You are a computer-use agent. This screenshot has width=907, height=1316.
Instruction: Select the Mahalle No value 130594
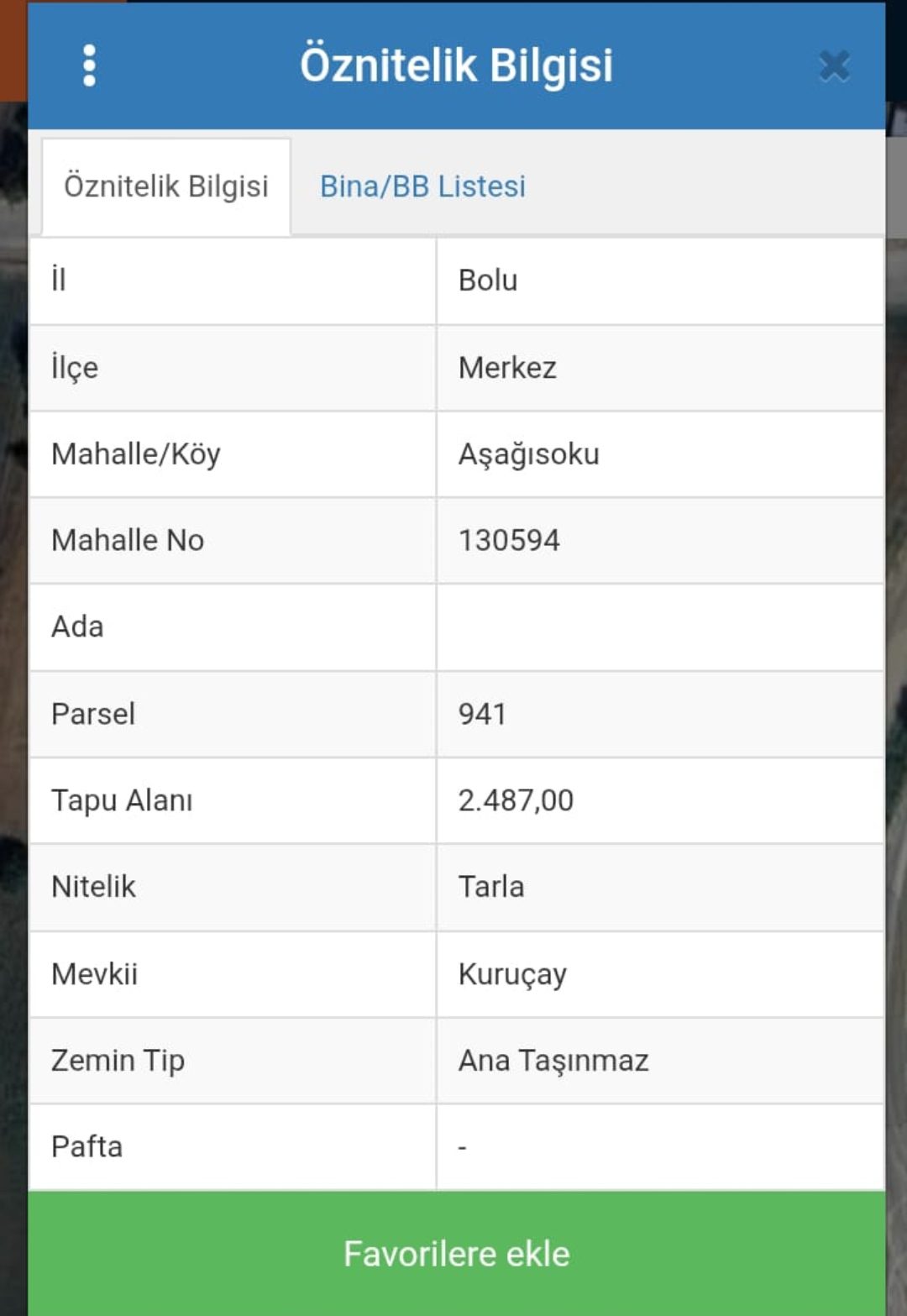pyautogui.click(x=509, y=540)
